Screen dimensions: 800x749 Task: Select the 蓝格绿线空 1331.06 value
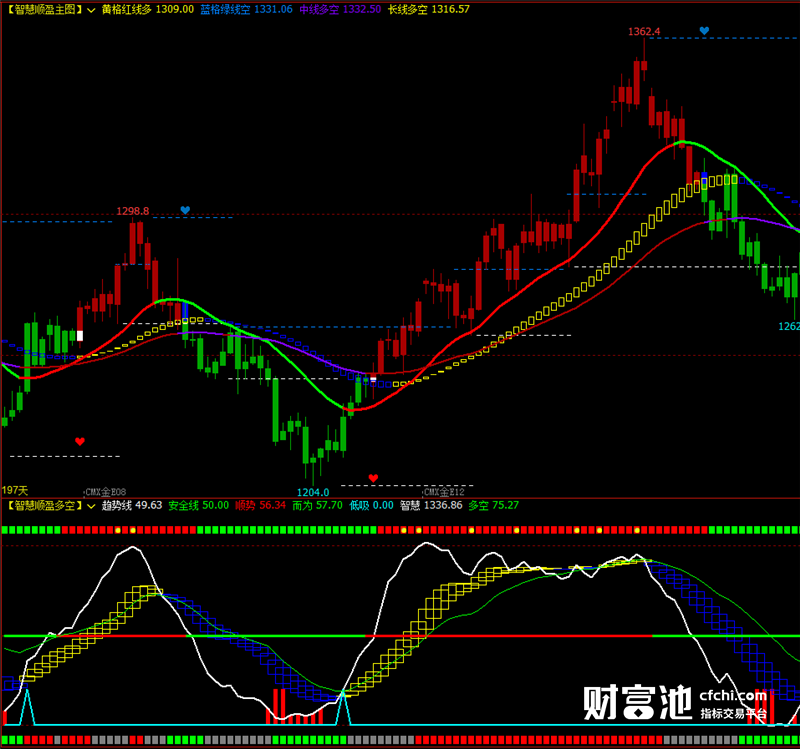[246, 9]
